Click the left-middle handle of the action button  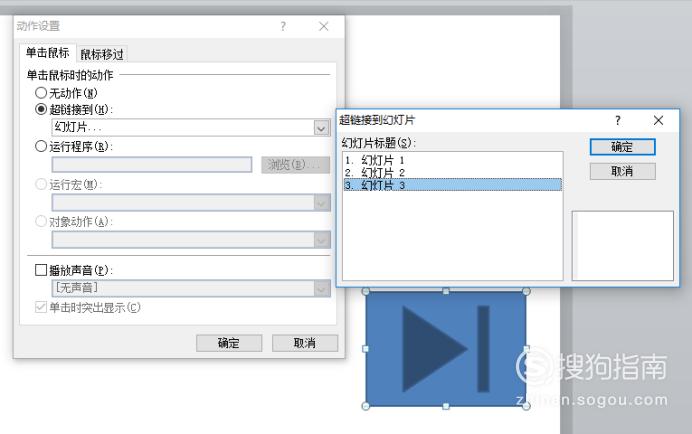click(x=365, y=349)
